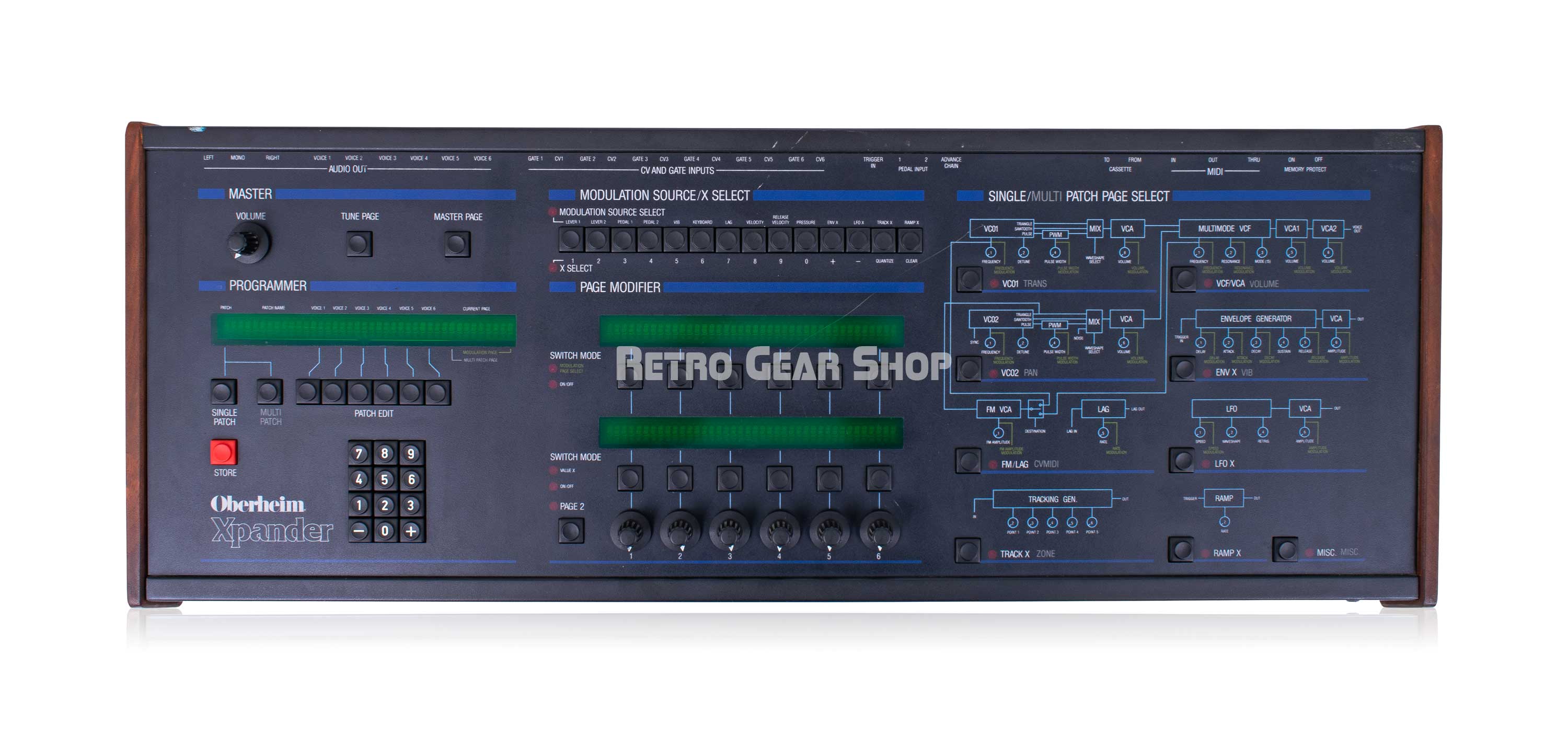Screen dimensions: 1568x732
Task: Open the VCF/VCA VOLUME page button
Action: [1184, 279]
